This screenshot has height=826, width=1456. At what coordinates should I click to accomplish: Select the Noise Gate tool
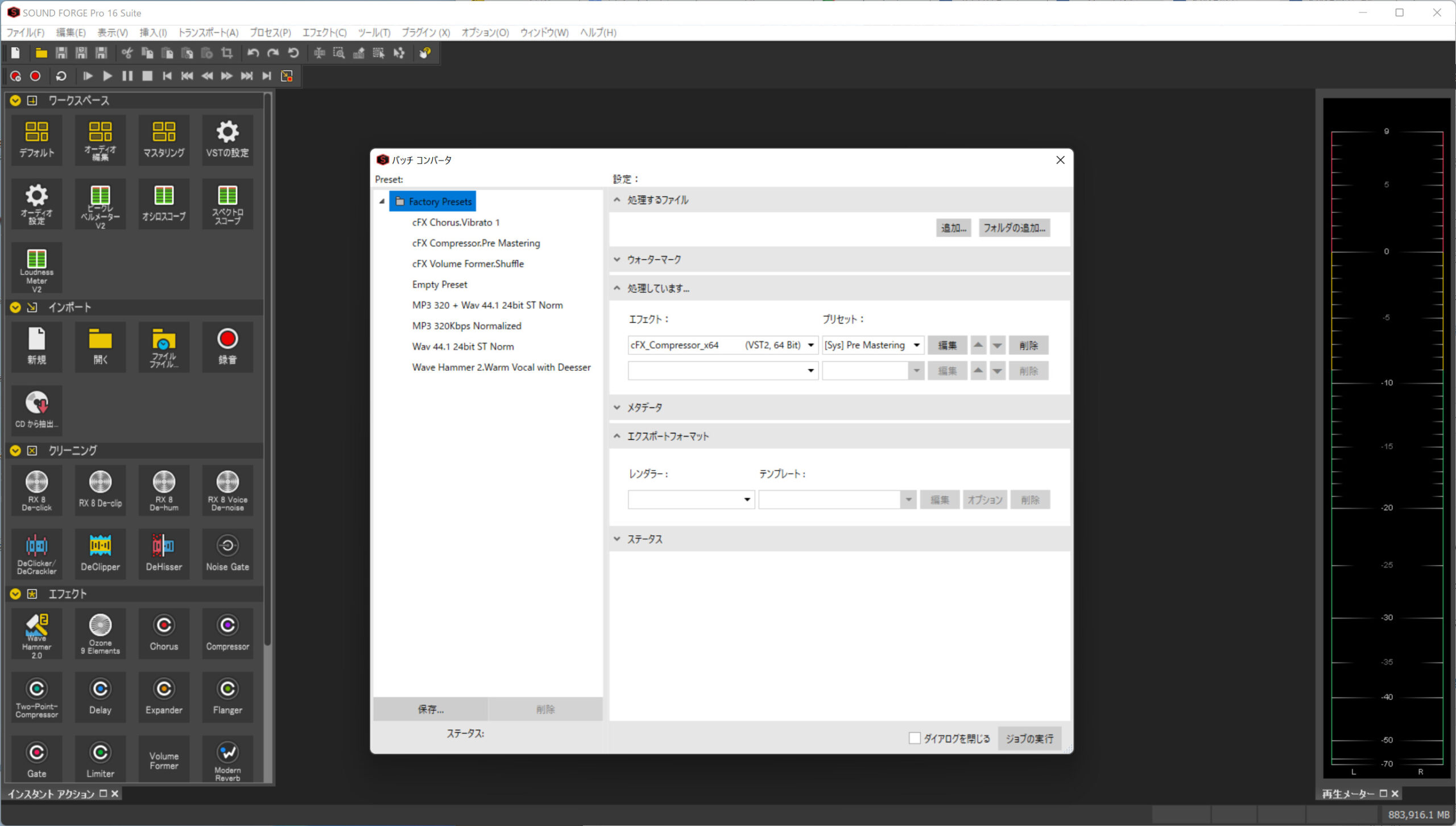coord(227,554)
